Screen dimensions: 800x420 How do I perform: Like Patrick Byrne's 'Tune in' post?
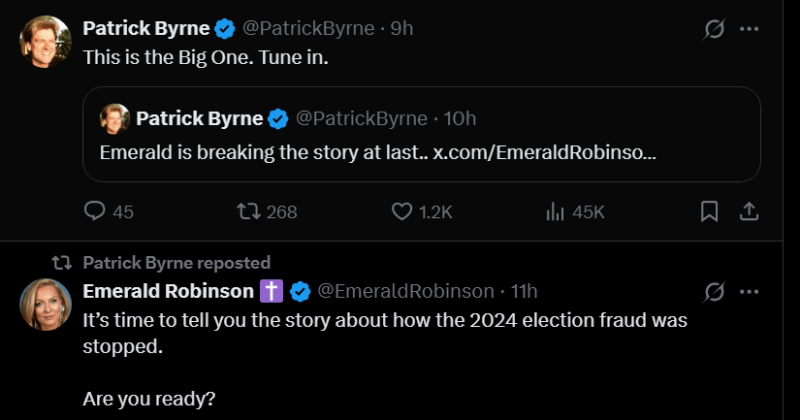[402, 211]
